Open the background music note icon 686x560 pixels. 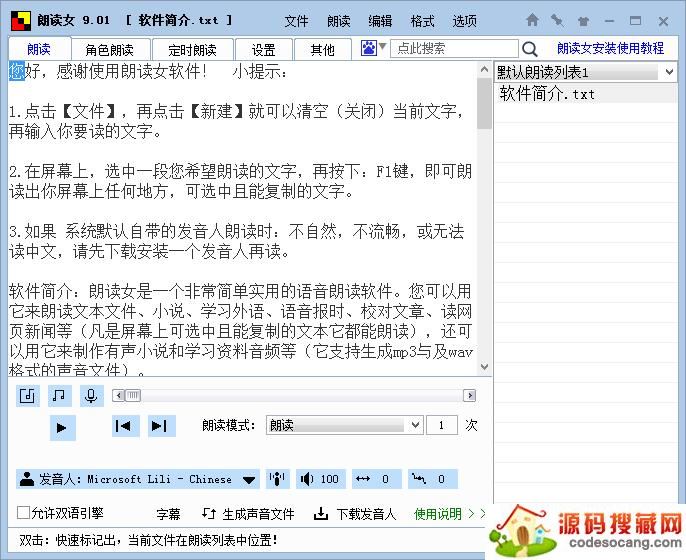coord(59,396)
